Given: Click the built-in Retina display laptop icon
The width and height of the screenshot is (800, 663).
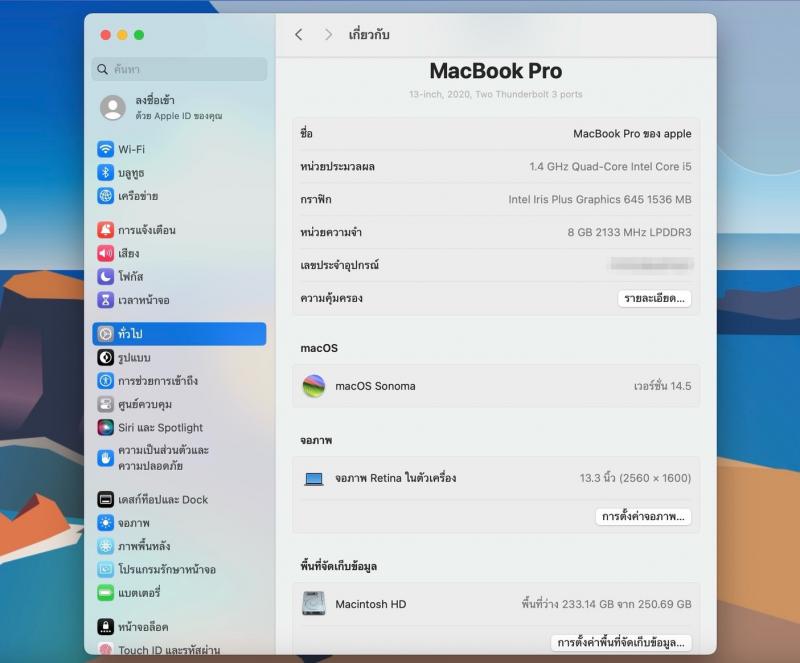Looking at the screenshot, I should click(x=314, y=479).
